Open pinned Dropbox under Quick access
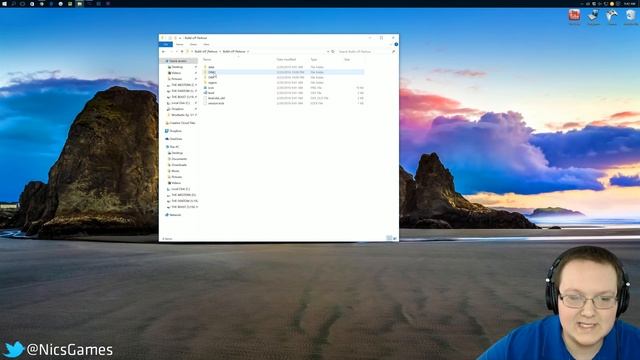Image resolution: width=640 pixels, height=360 pixels. (x=178, y=109)
